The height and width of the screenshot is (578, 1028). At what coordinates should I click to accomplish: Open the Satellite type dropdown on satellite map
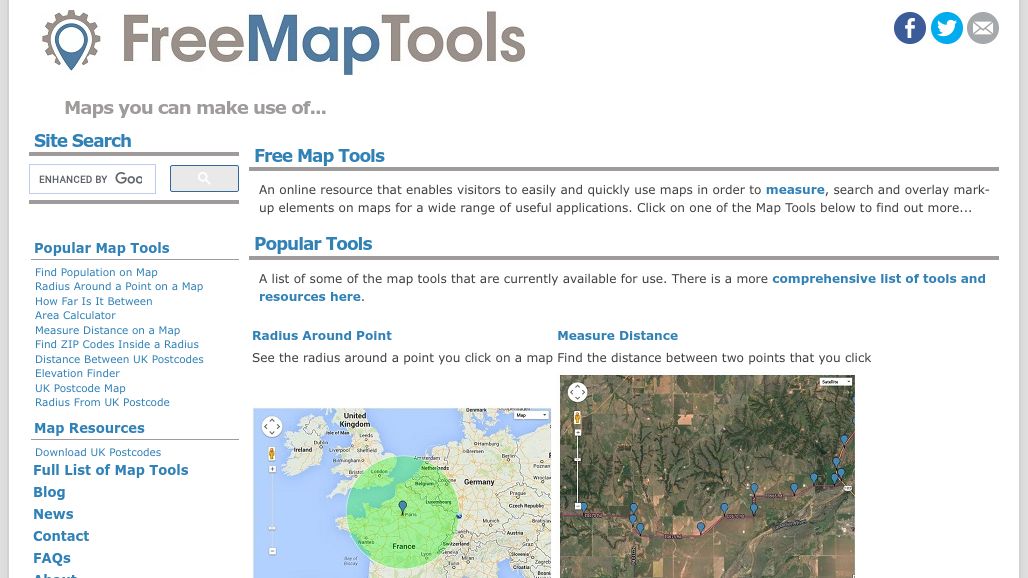pyautogui.click(x=836, y=381)
